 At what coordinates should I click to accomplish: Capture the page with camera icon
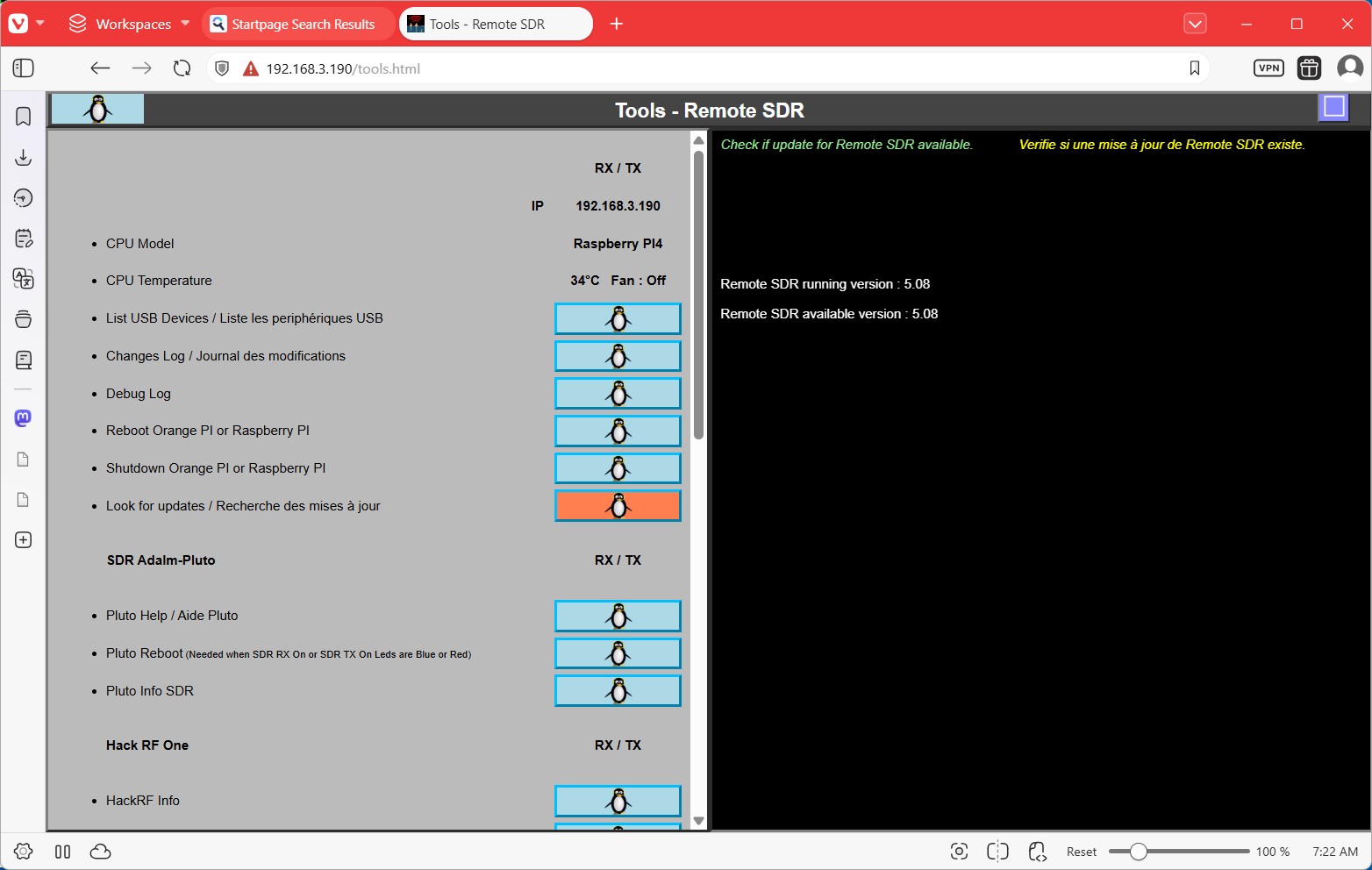(959, 852)
